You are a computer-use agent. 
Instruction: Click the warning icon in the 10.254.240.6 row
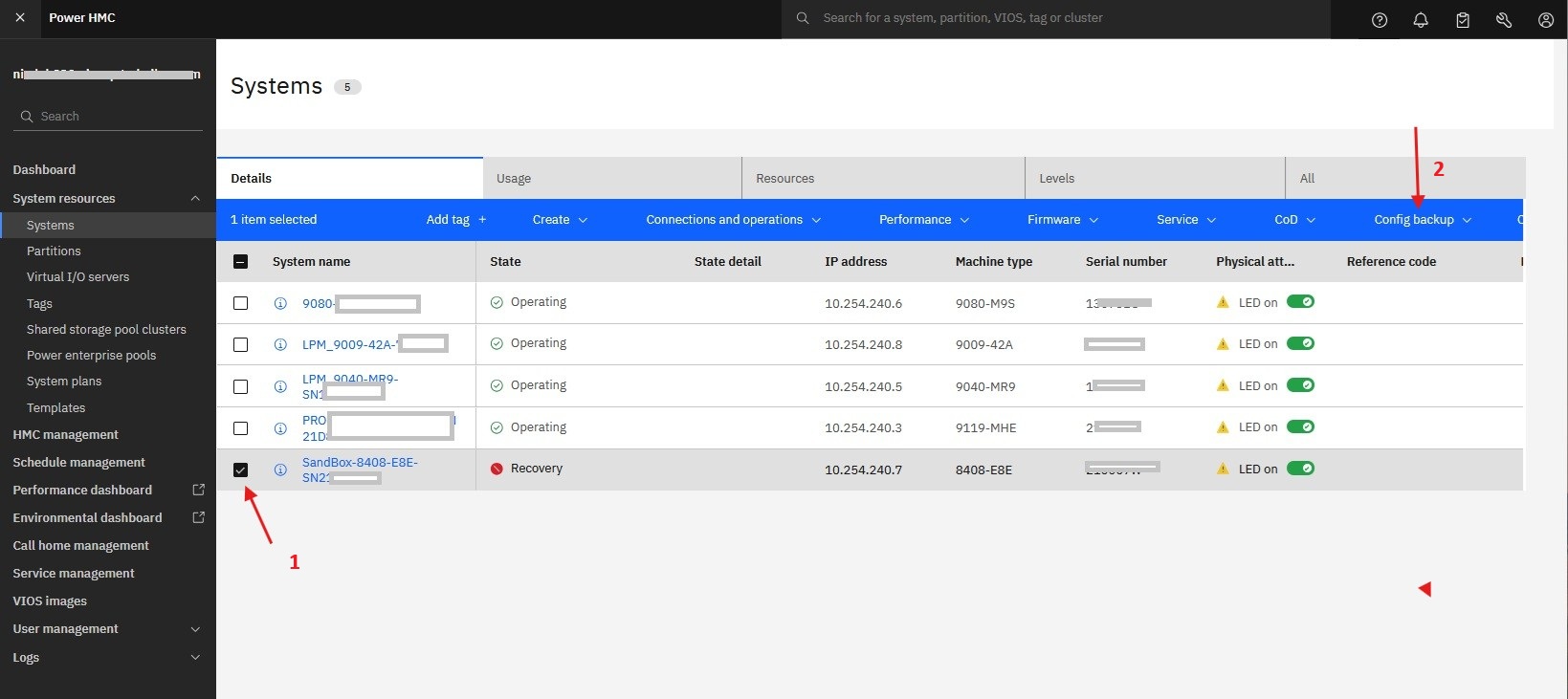click(x=1223, y=302)
